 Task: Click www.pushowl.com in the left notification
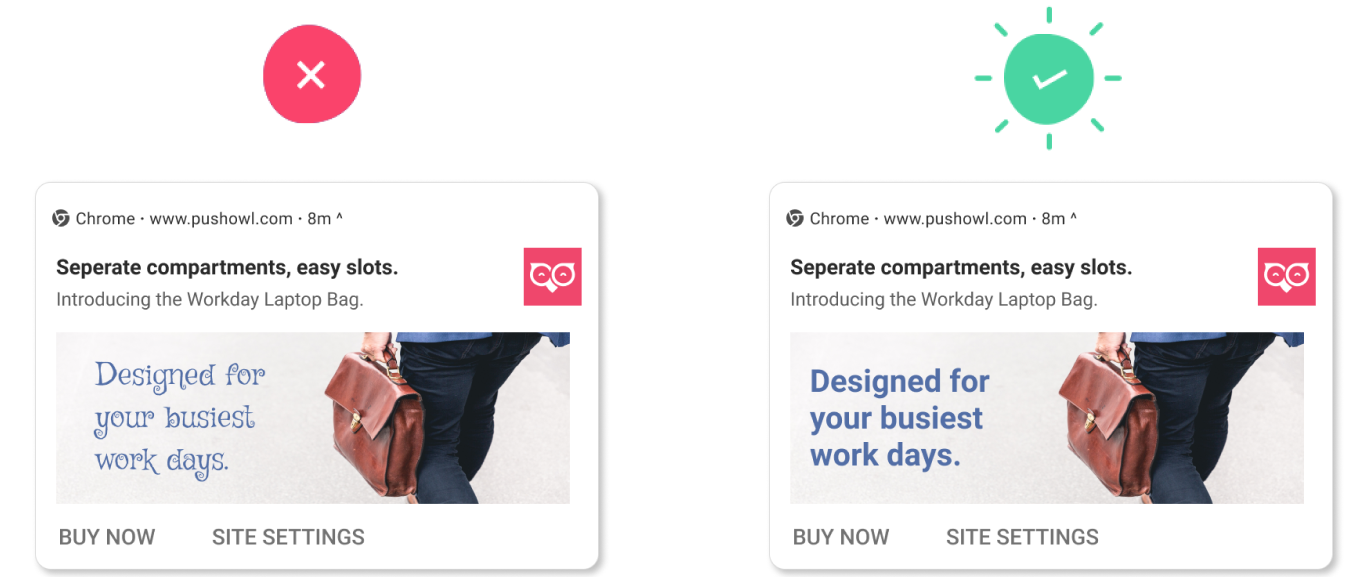tap(222, 218)
